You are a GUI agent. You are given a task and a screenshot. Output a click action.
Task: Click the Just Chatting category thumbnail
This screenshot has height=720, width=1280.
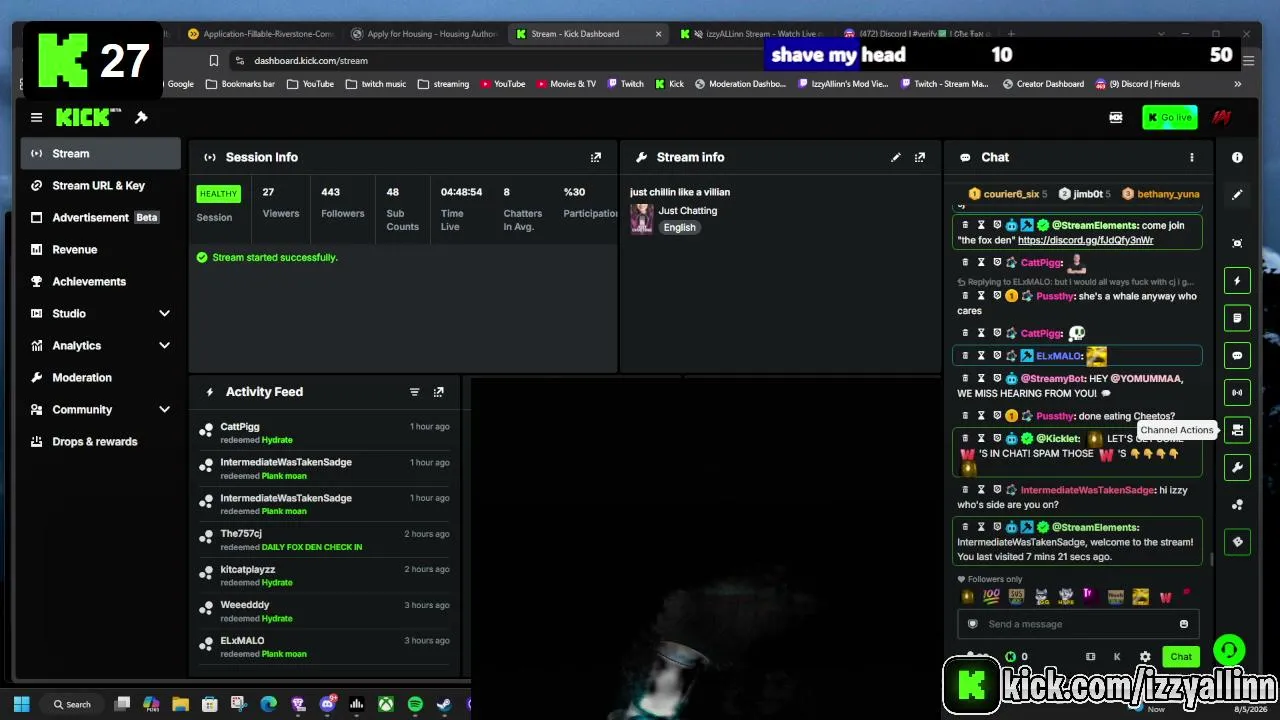click(x=641, y=219)
